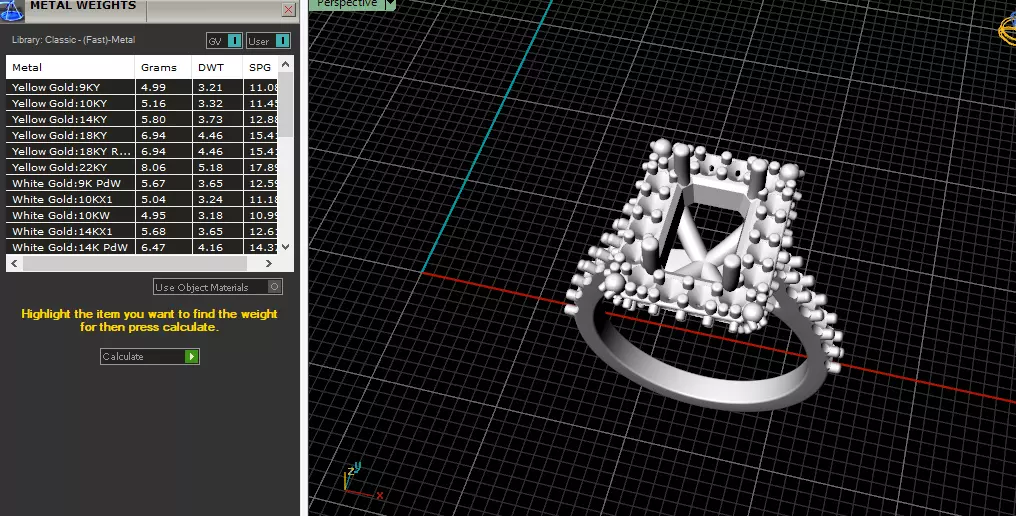Select the White Gold:10KX1 row
The image size is (1016, 516).
(142, 200)
